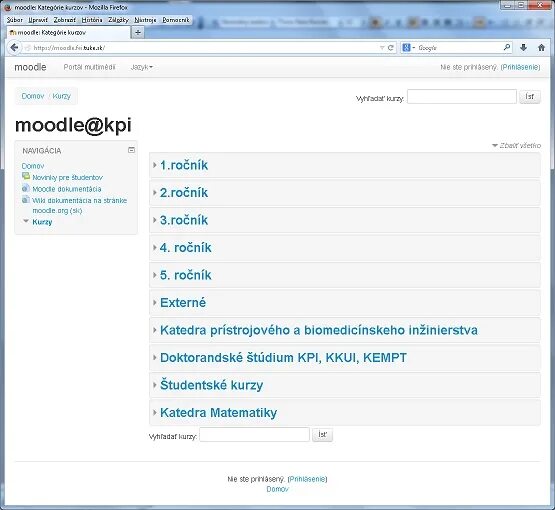Expand the 3.ročník category
The image size is (555, 510).
[x=155, y=220]
